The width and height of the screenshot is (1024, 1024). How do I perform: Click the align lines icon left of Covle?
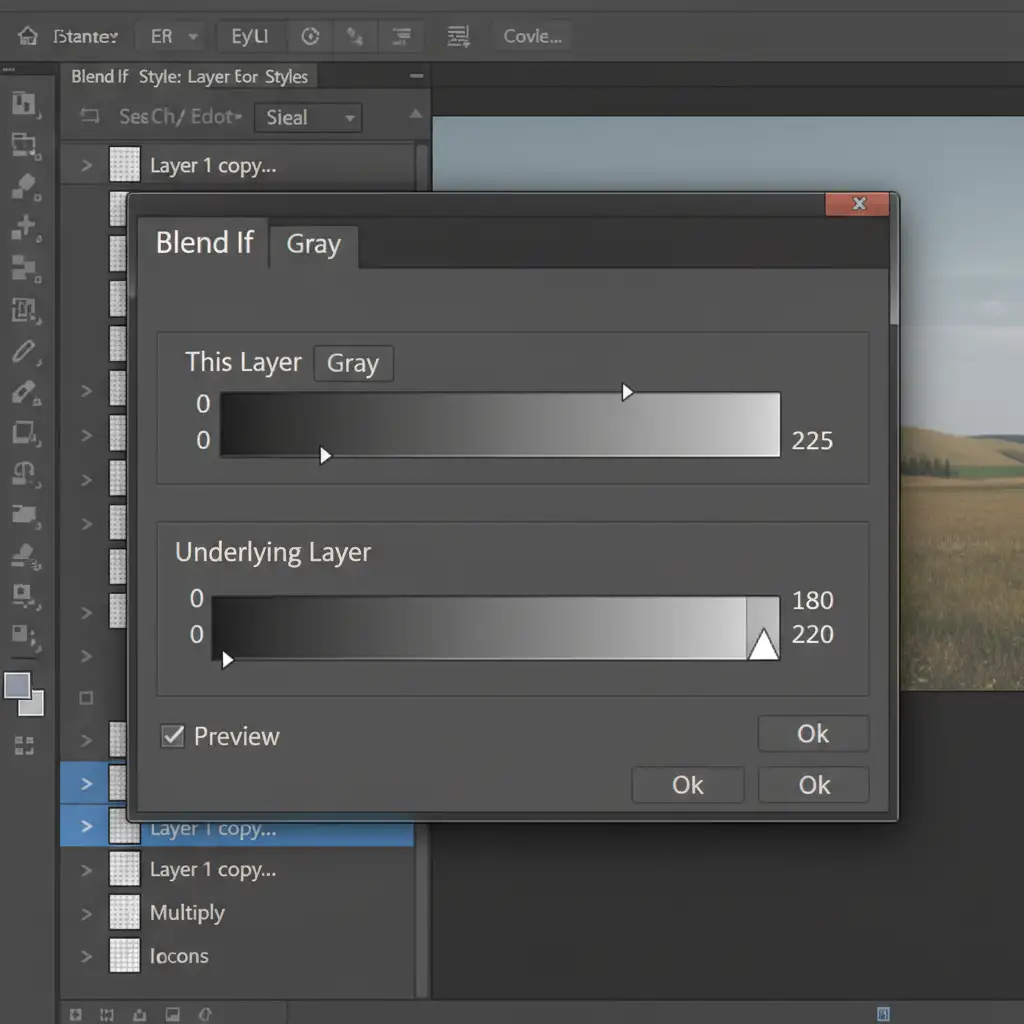458,37
